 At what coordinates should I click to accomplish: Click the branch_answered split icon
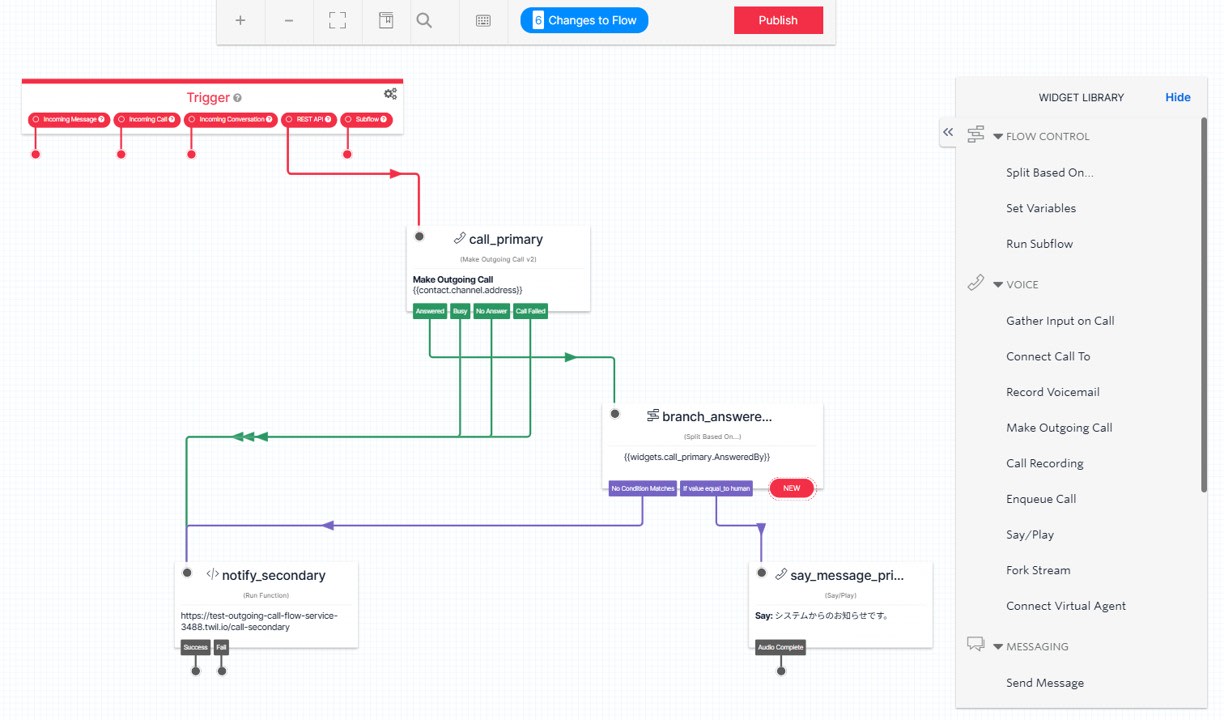coord(652,415)
